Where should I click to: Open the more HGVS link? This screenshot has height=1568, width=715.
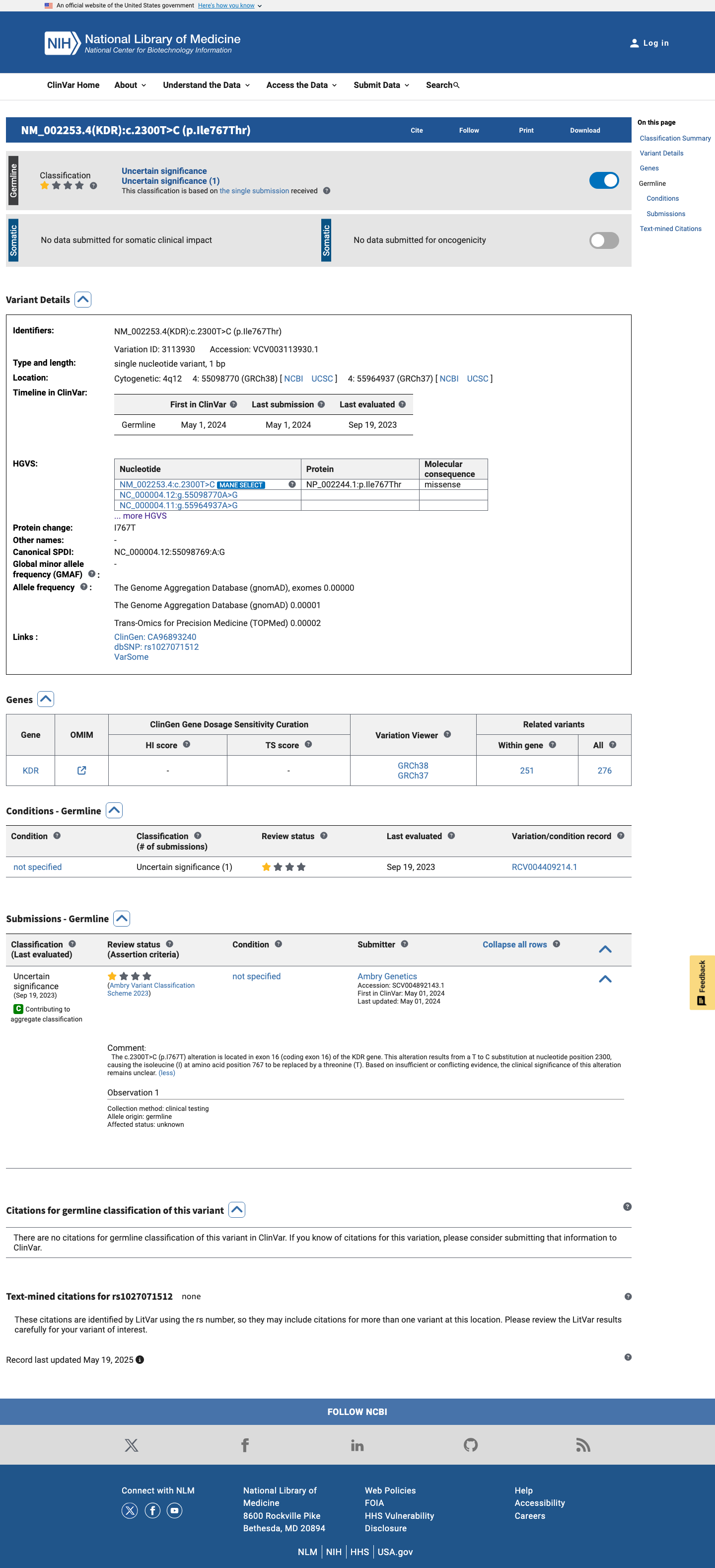point(141,516)
